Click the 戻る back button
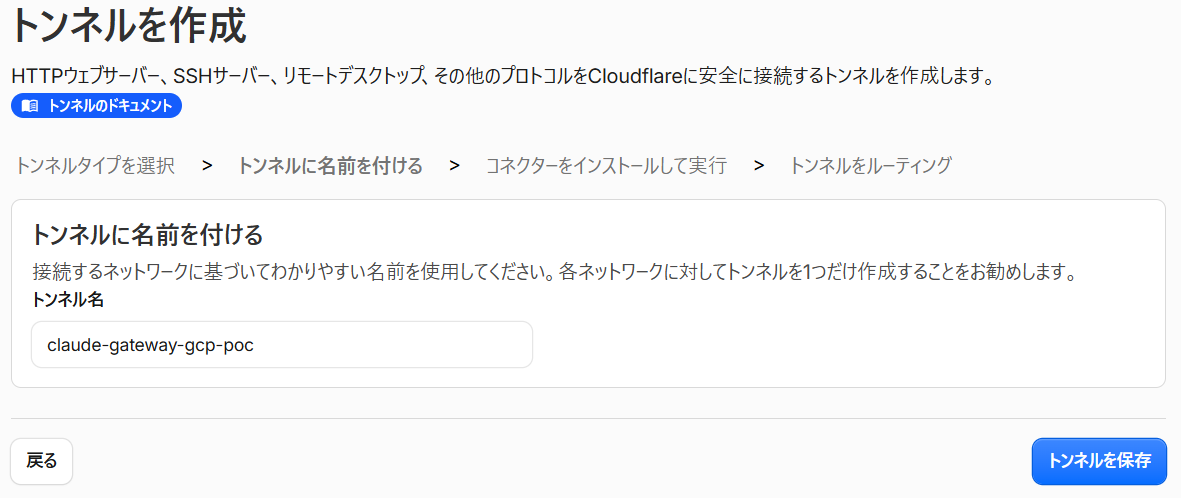The image size is (1181, 498). click(41, 461)
